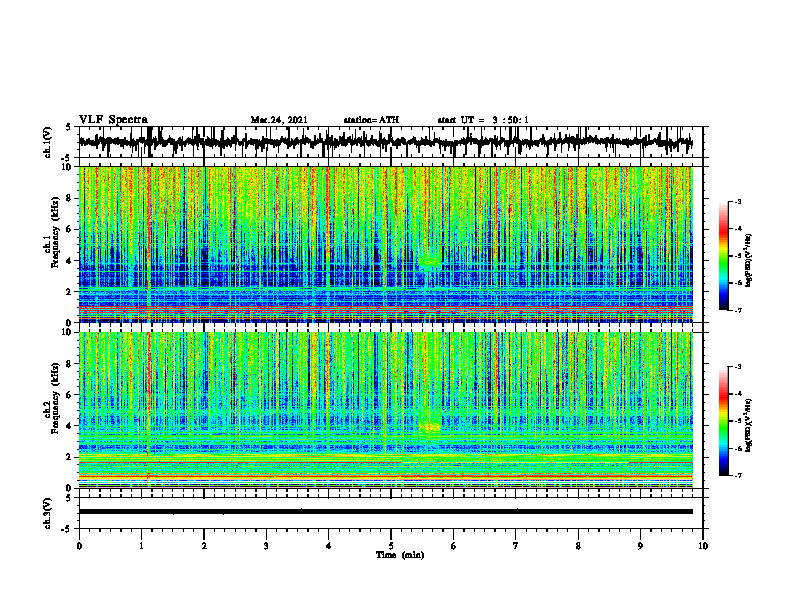Click the 'start UT = 3:50:1' label

(483, 120)
